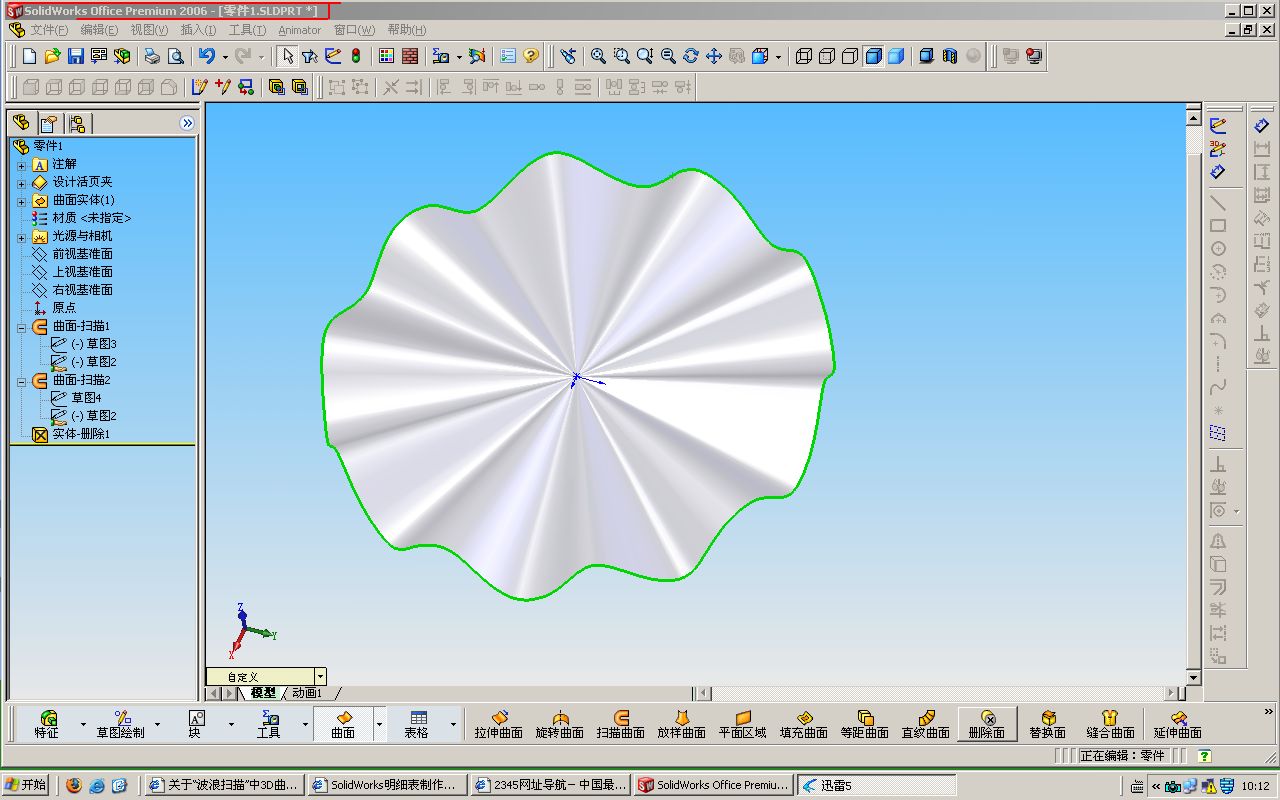Toggle Shaded display mode
This screenshot has width=1280, height=800.
[896, 57]
